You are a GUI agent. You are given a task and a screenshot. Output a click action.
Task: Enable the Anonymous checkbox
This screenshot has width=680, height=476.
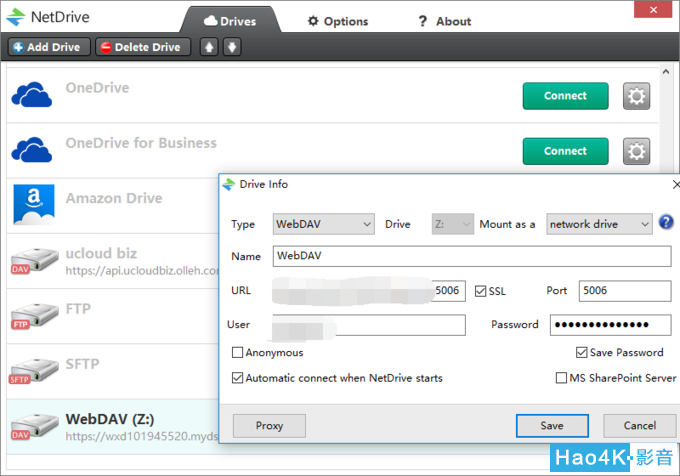click(x=237, y=352)
